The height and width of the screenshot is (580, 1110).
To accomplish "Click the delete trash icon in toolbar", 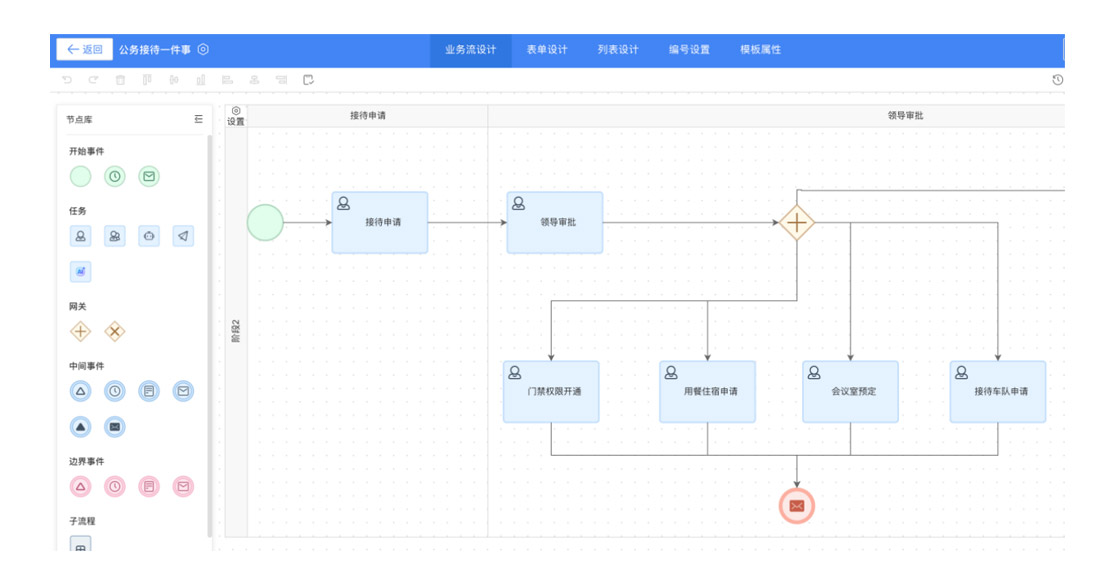I will pyautogui.click(x=120, y=80).
